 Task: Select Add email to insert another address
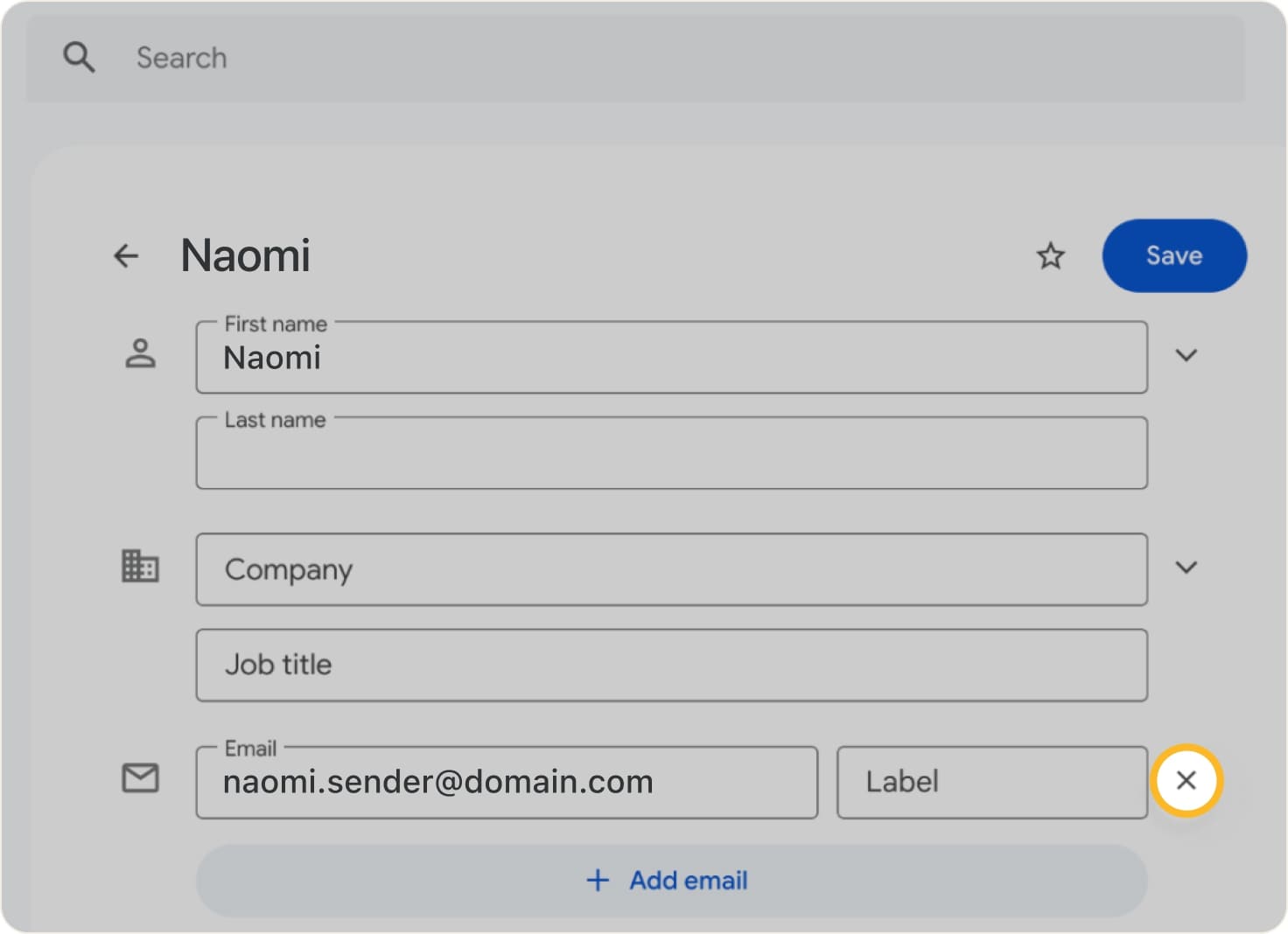coord(670,880)
